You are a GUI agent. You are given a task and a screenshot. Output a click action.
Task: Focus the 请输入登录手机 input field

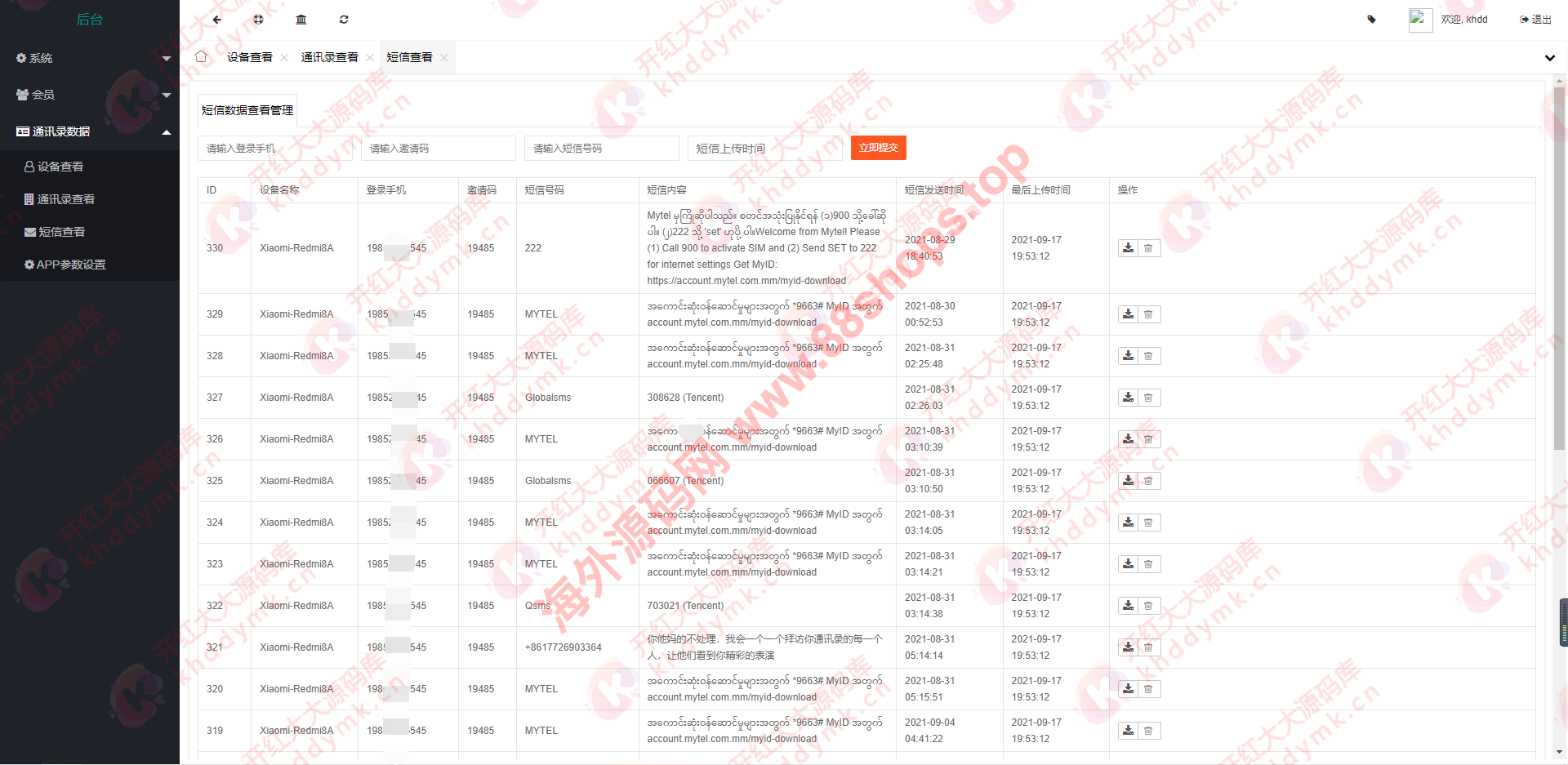click(x=274, y=149)
